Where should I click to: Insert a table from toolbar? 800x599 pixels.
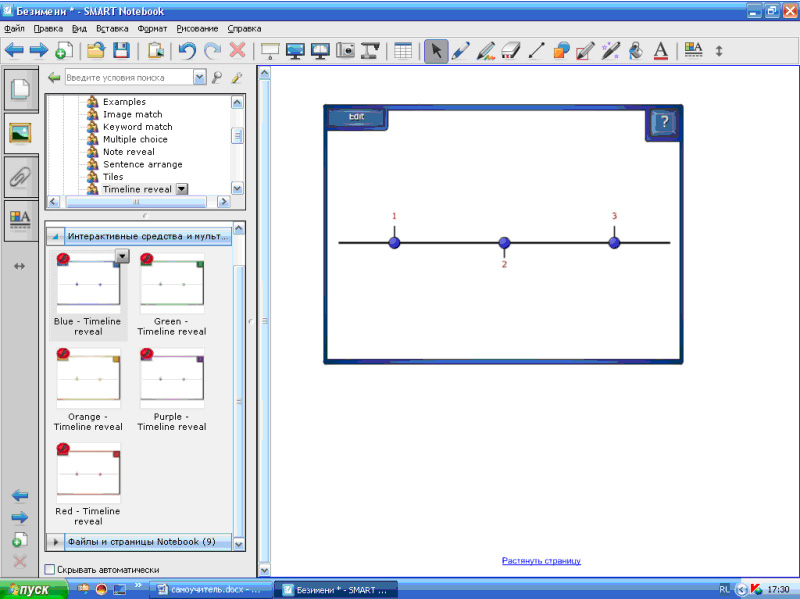[x=403, y=51]
